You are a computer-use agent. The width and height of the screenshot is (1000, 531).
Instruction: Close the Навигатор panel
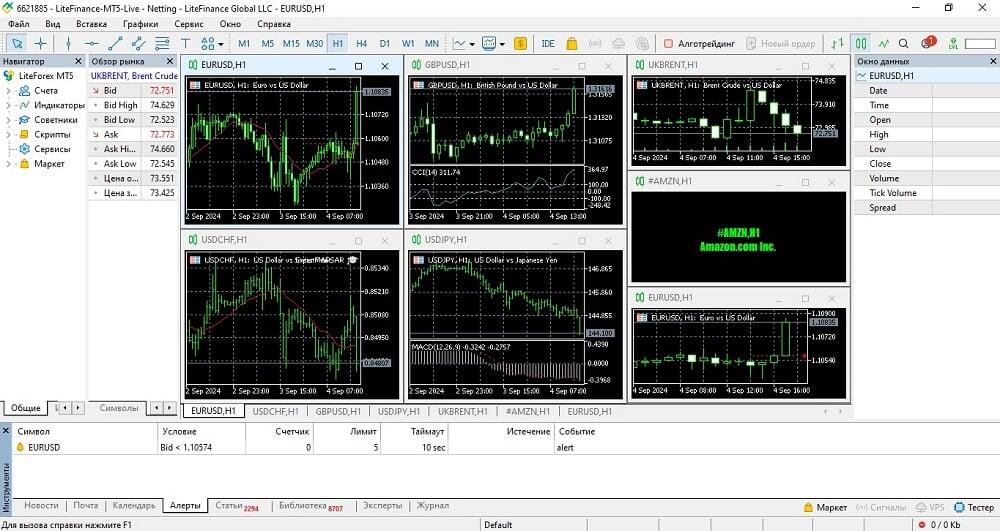click(78, 61)
